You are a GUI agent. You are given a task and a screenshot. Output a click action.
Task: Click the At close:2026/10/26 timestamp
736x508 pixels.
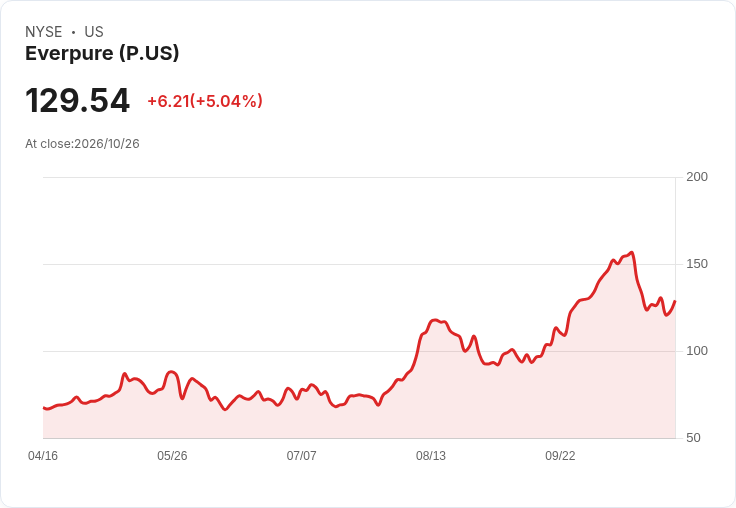point(82,144)
